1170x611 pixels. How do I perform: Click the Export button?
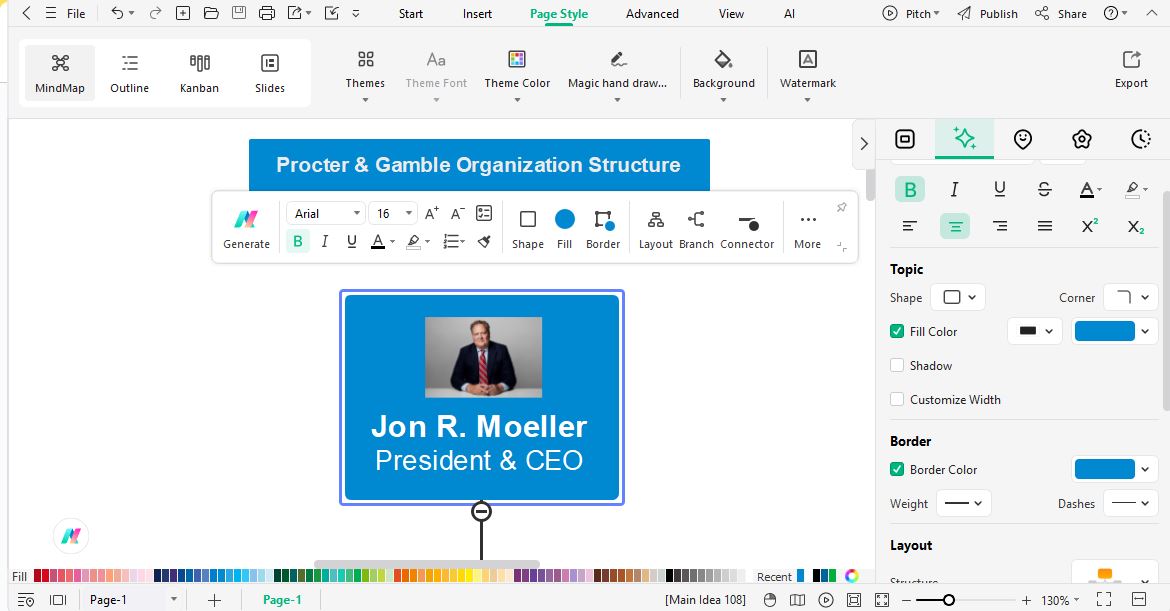1131,69
